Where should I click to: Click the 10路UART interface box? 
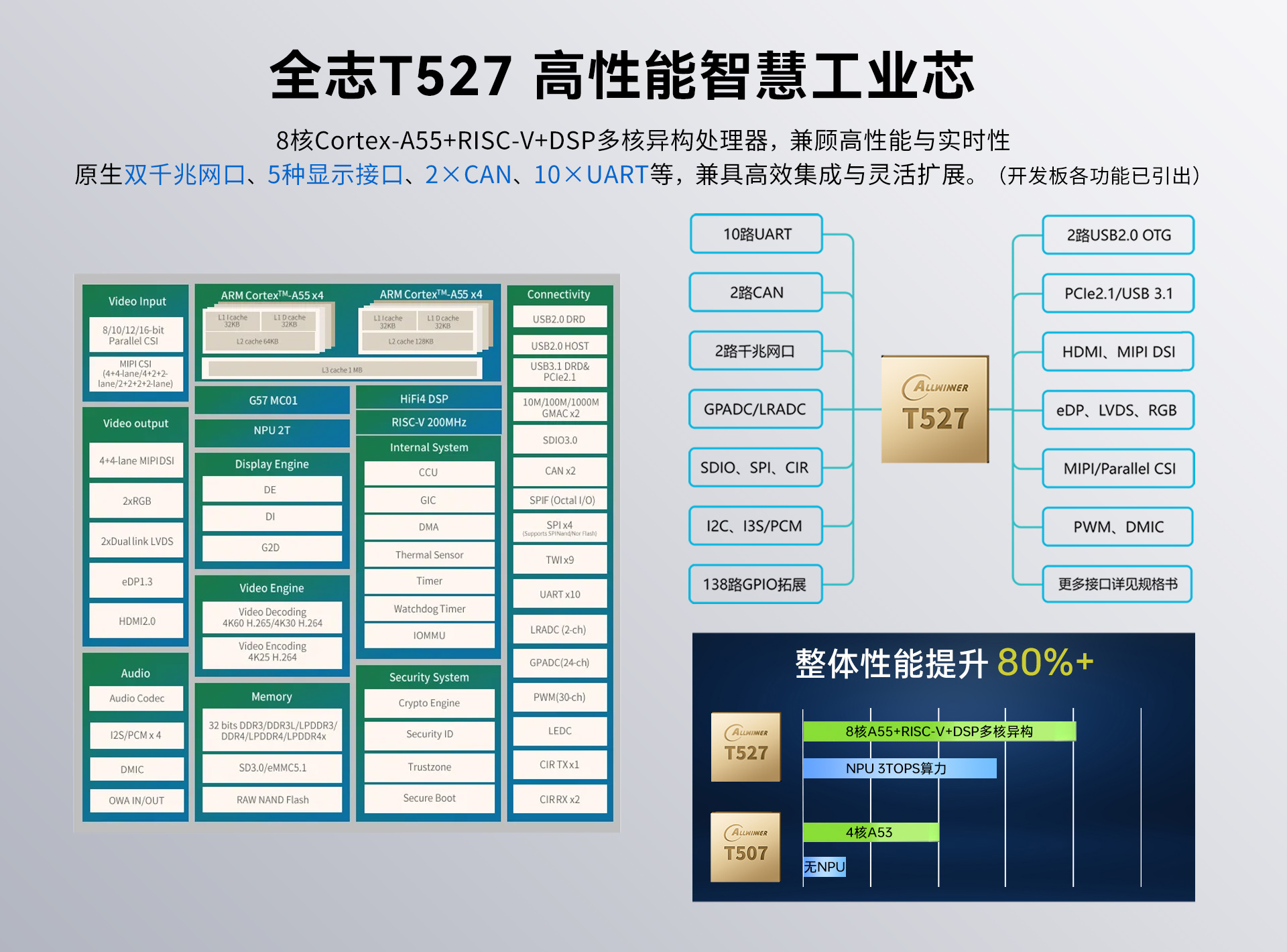tap(757, 234)
